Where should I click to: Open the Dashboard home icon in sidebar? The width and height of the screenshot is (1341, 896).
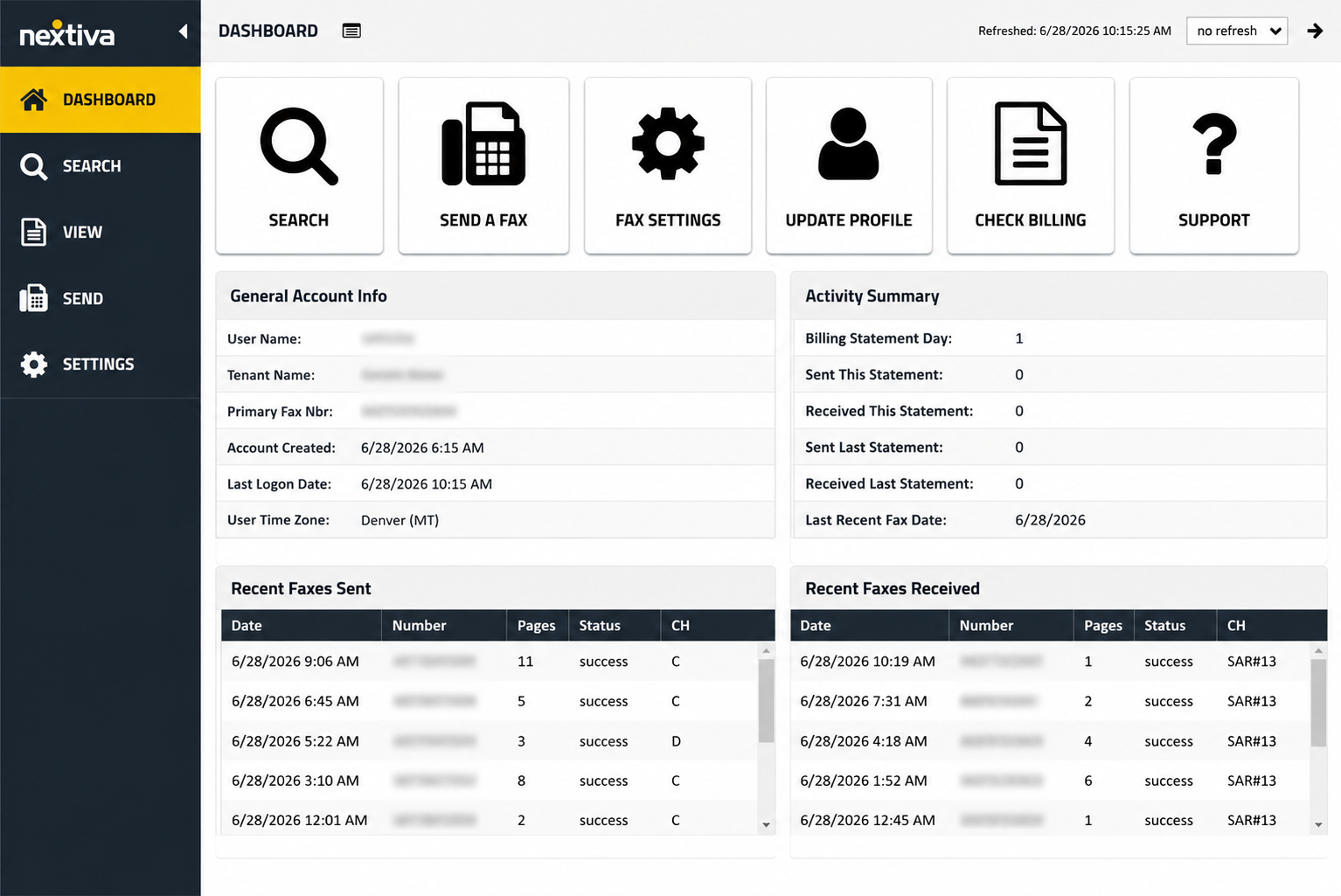[34, 100]
